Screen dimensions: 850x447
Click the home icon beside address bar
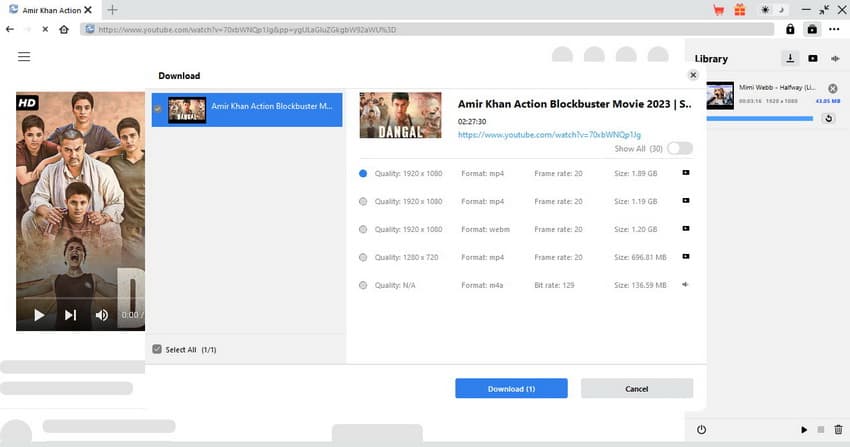[x=64, y=29]
